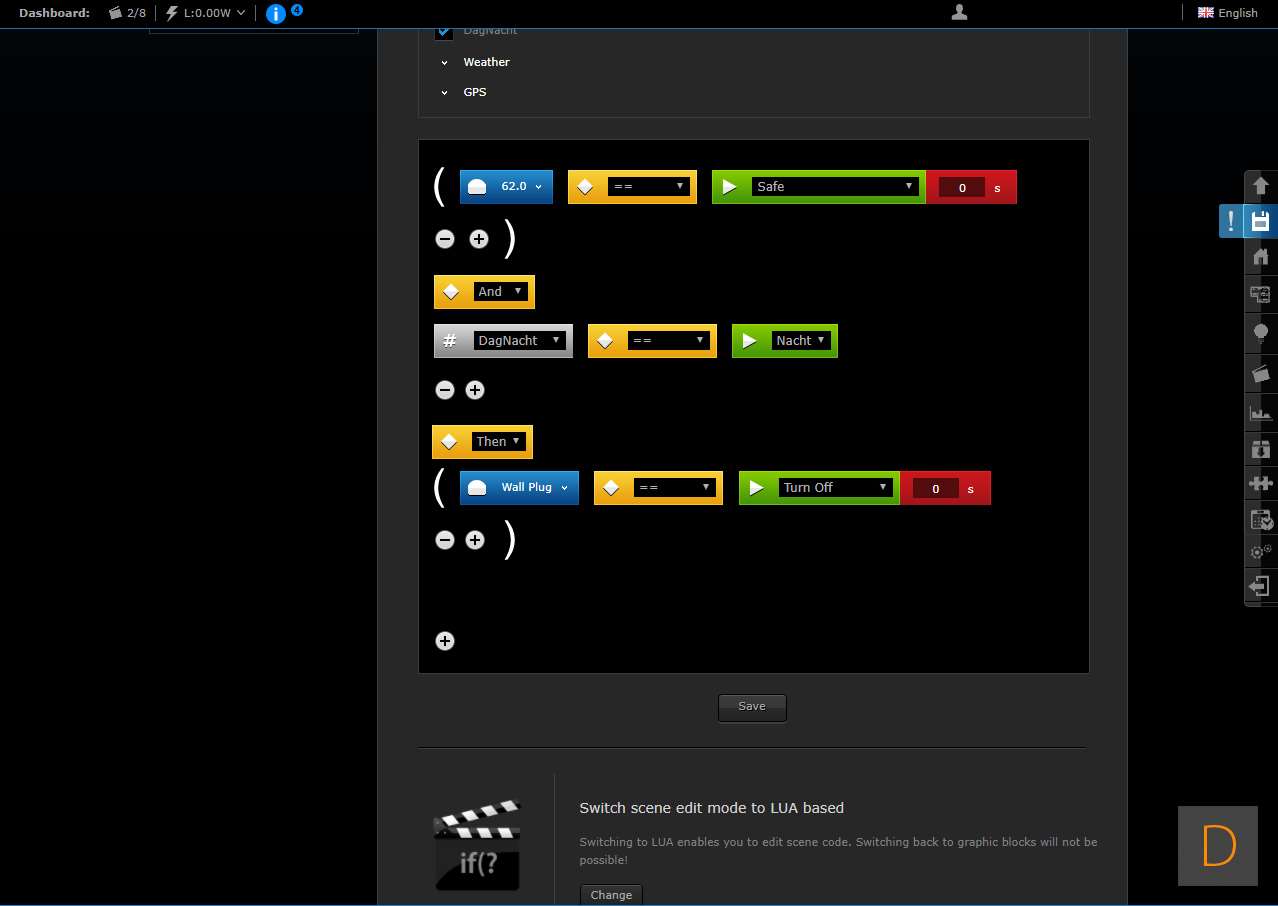
Task: Click the user profile icon in top bar
Action: (959, 12)
